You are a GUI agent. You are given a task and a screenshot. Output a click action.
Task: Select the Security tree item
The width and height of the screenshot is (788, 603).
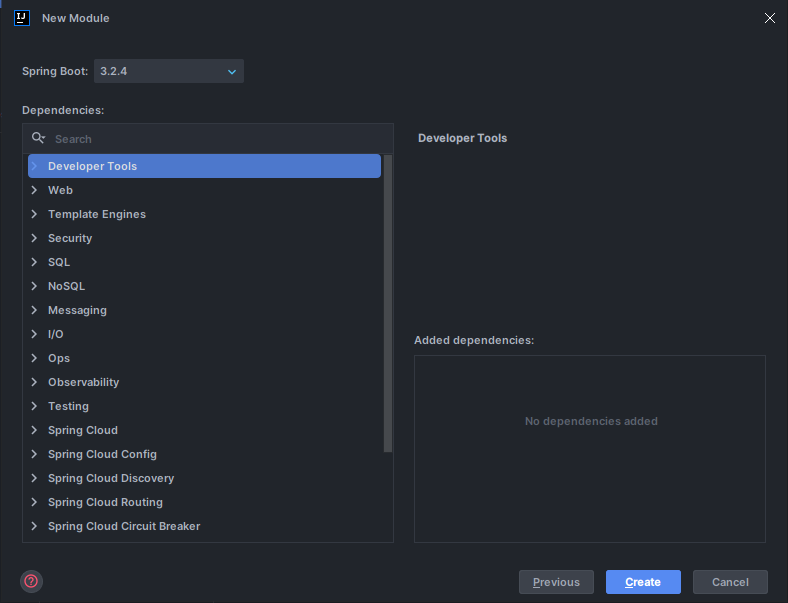[70, 238]
